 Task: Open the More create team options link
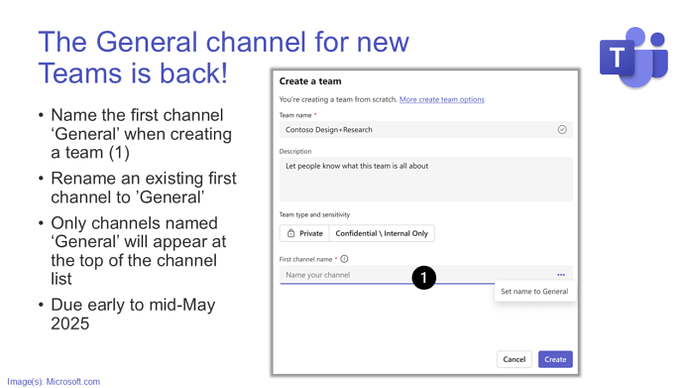point(442,99)
